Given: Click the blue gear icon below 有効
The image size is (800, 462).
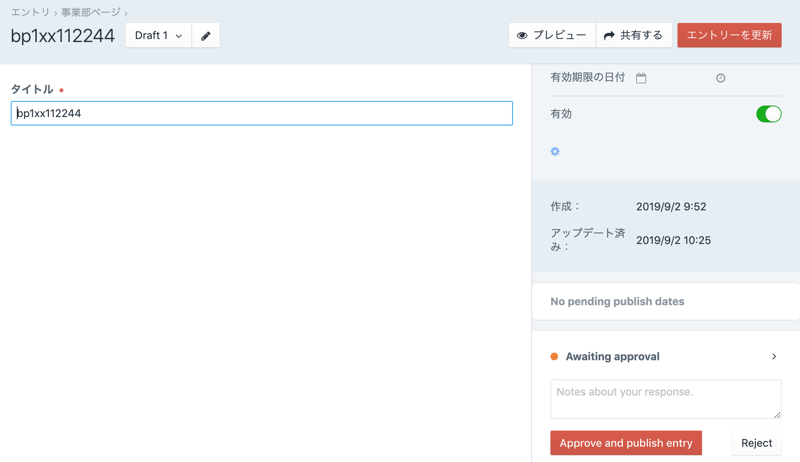Looking at the screenshot, I should (555, 152).
